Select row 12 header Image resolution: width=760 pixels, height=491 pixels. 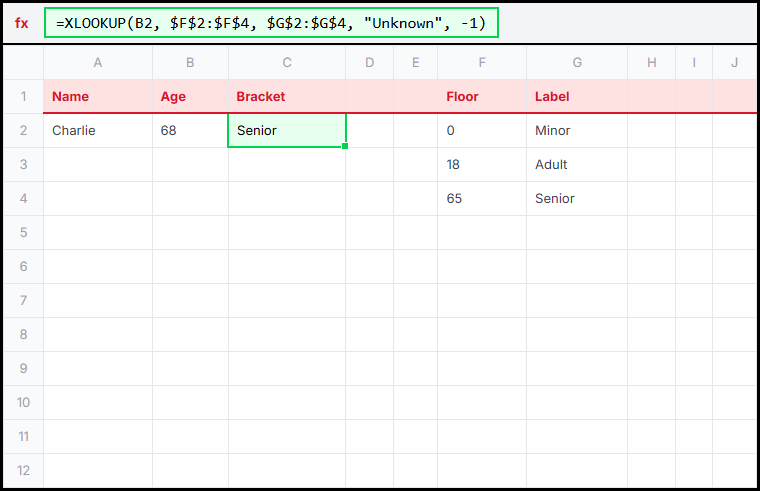point(23,471)
